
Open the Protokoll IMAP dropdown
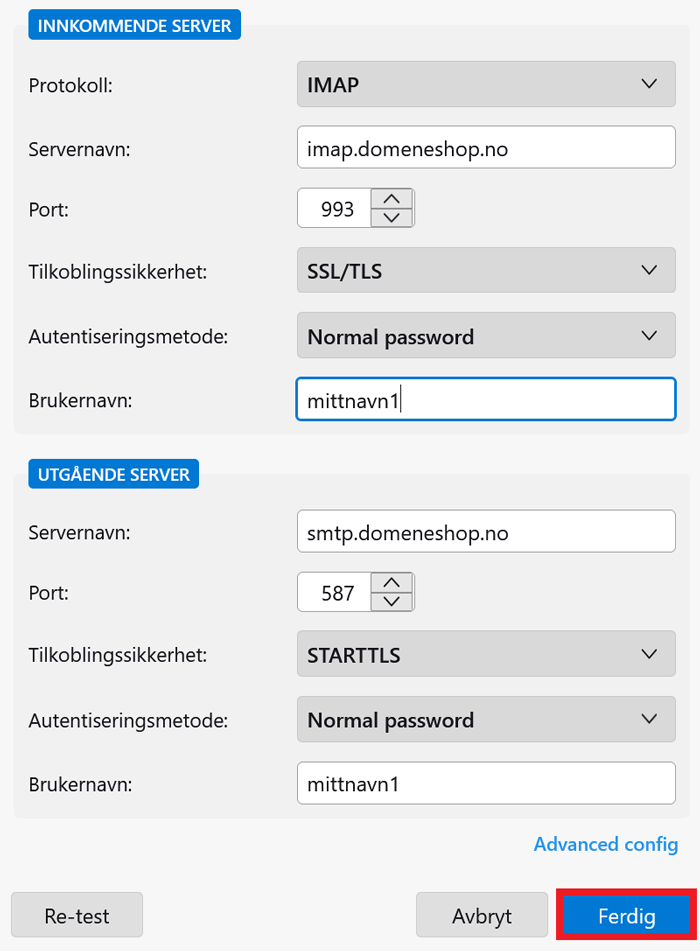[x=486, y=84]
